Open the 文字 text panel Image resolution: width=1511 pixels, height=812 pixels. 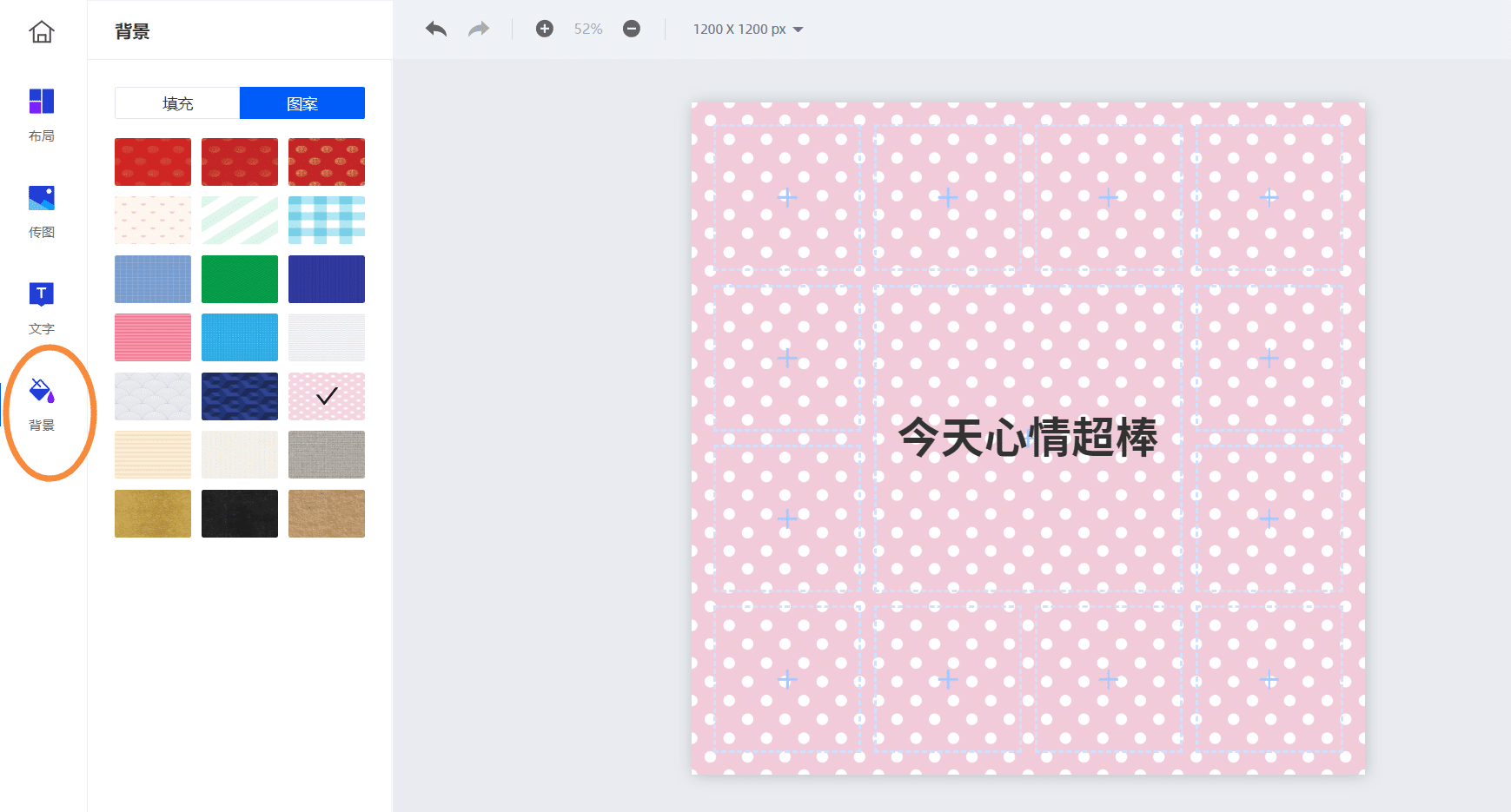coord(42,307)
